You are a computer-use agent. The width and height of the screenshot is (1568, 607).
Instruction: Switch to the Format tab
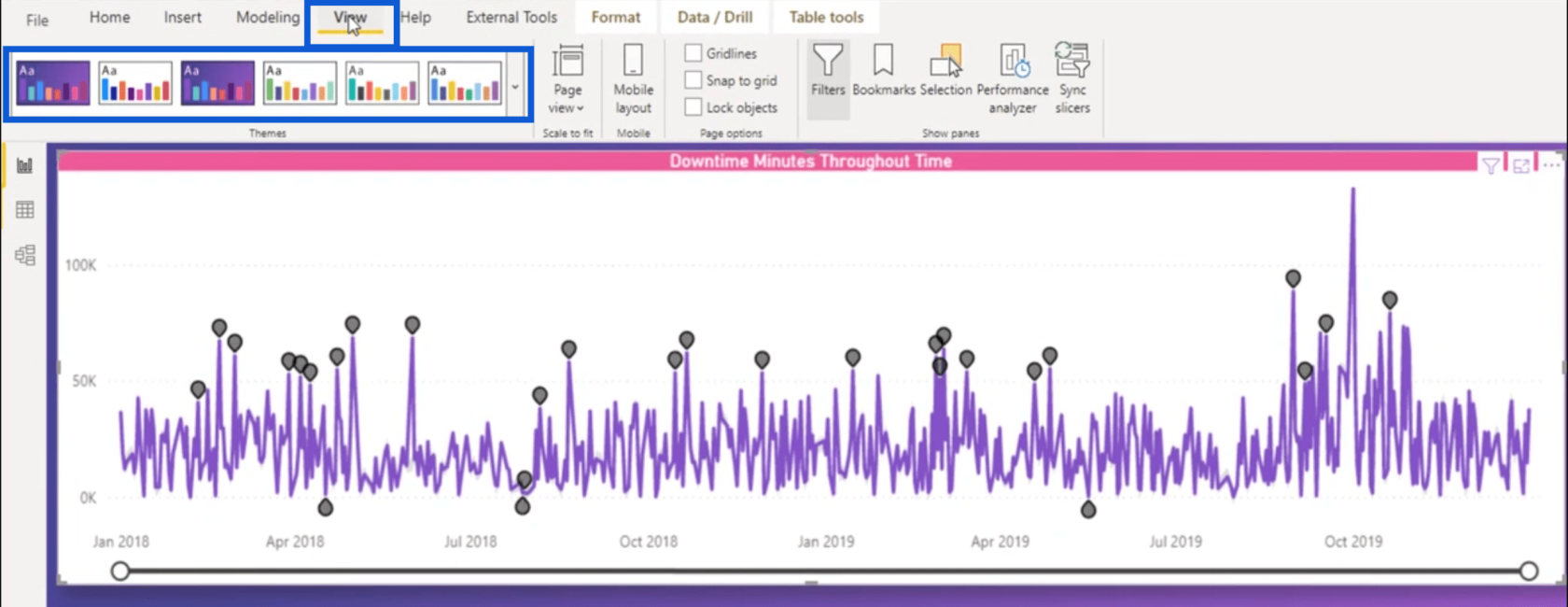click(616, 17)
